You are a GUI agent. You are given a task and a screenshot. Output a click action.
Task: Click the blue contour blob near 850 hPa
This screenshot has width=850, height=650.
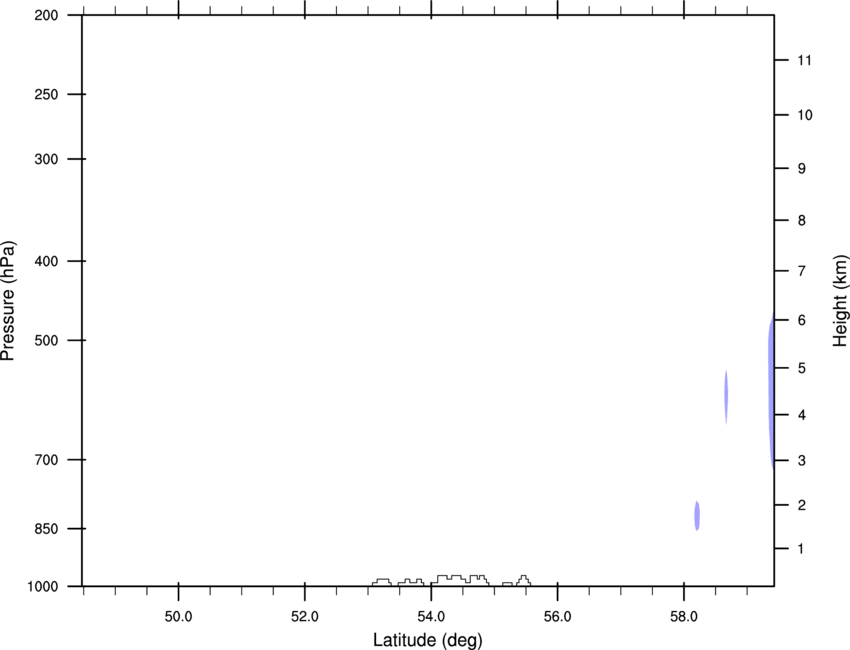tap(697, 516)
